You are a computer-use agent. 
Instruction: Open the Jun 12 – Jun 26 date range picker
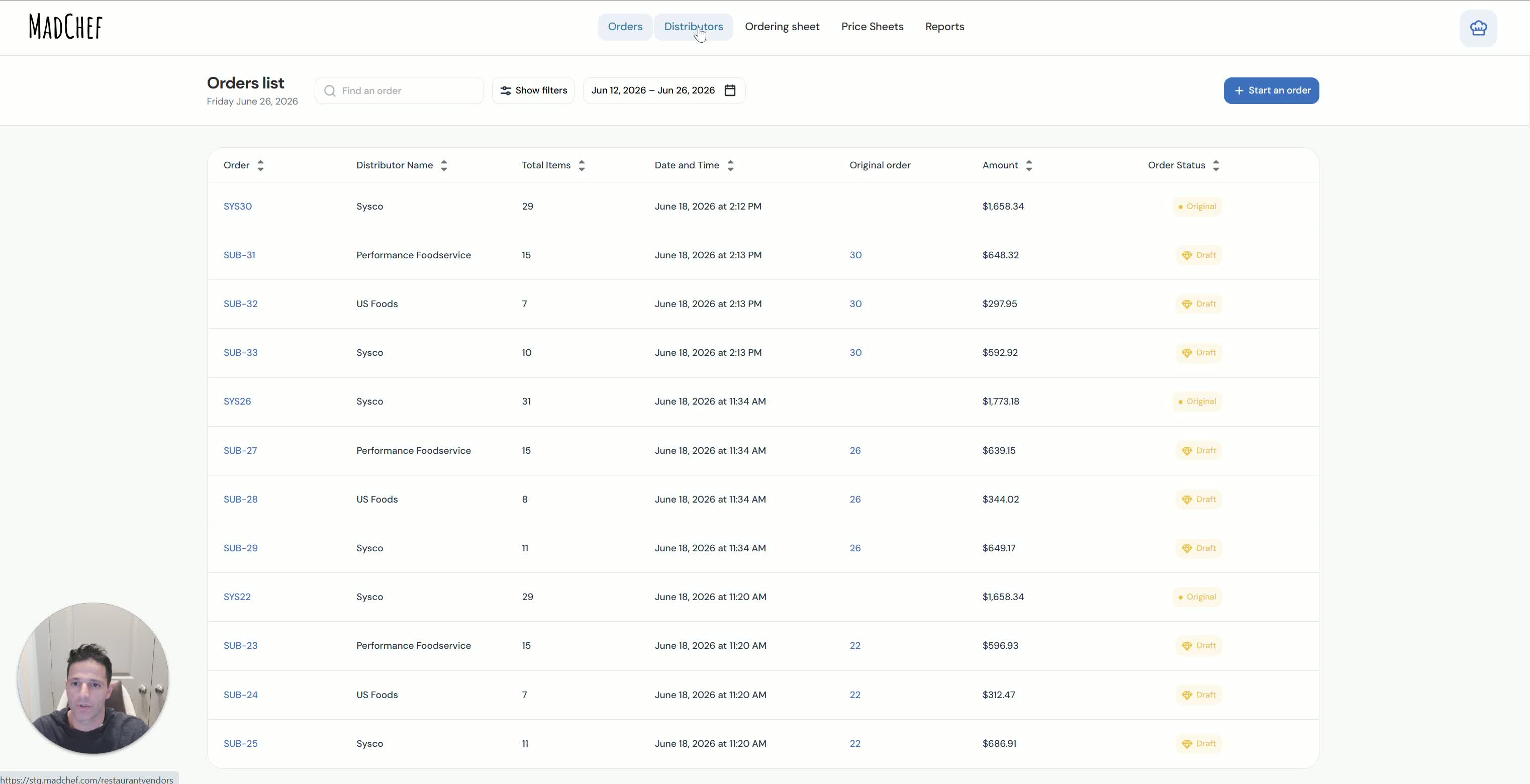coord(663,91)
